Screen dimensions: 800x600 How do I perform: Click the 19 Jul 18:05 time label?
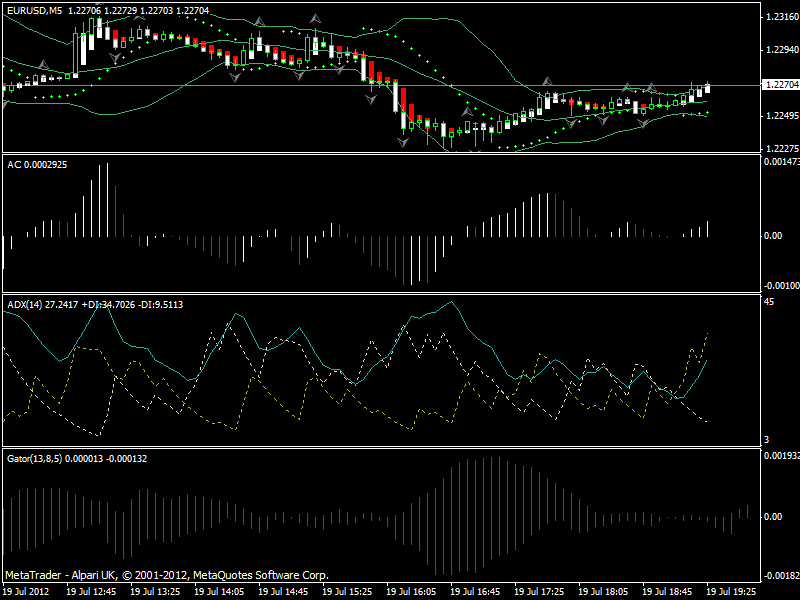tap(604, 592)
